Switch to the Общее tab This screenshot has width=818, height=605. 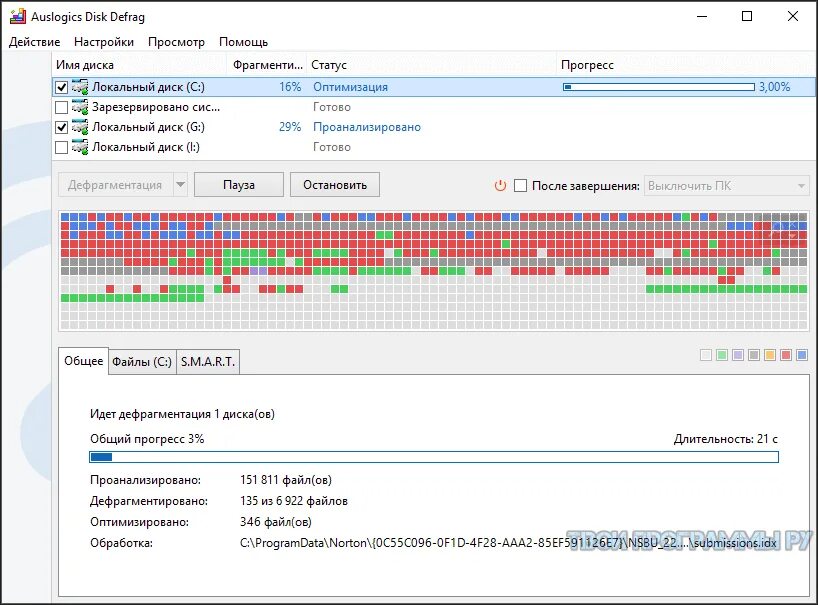pyautogui.click(x=83, y=361)
